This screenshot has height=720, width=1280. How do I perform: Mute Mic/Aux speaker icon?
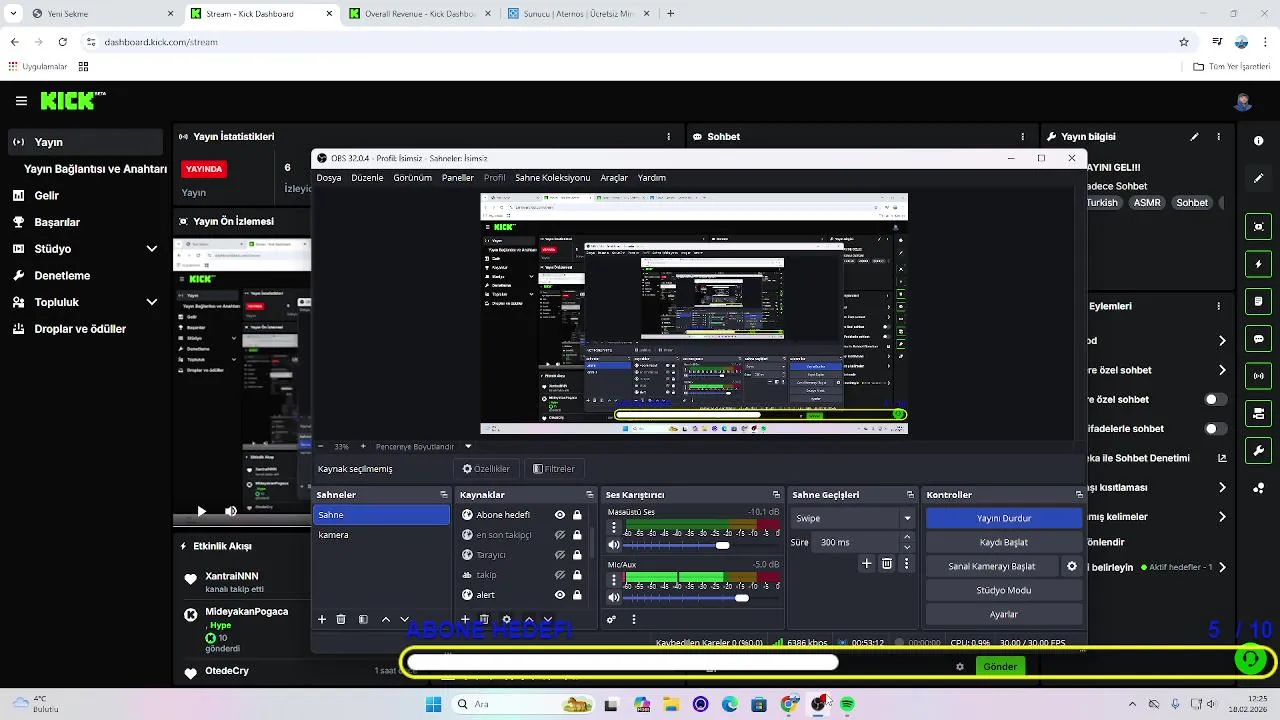click(x=614, y=598)
